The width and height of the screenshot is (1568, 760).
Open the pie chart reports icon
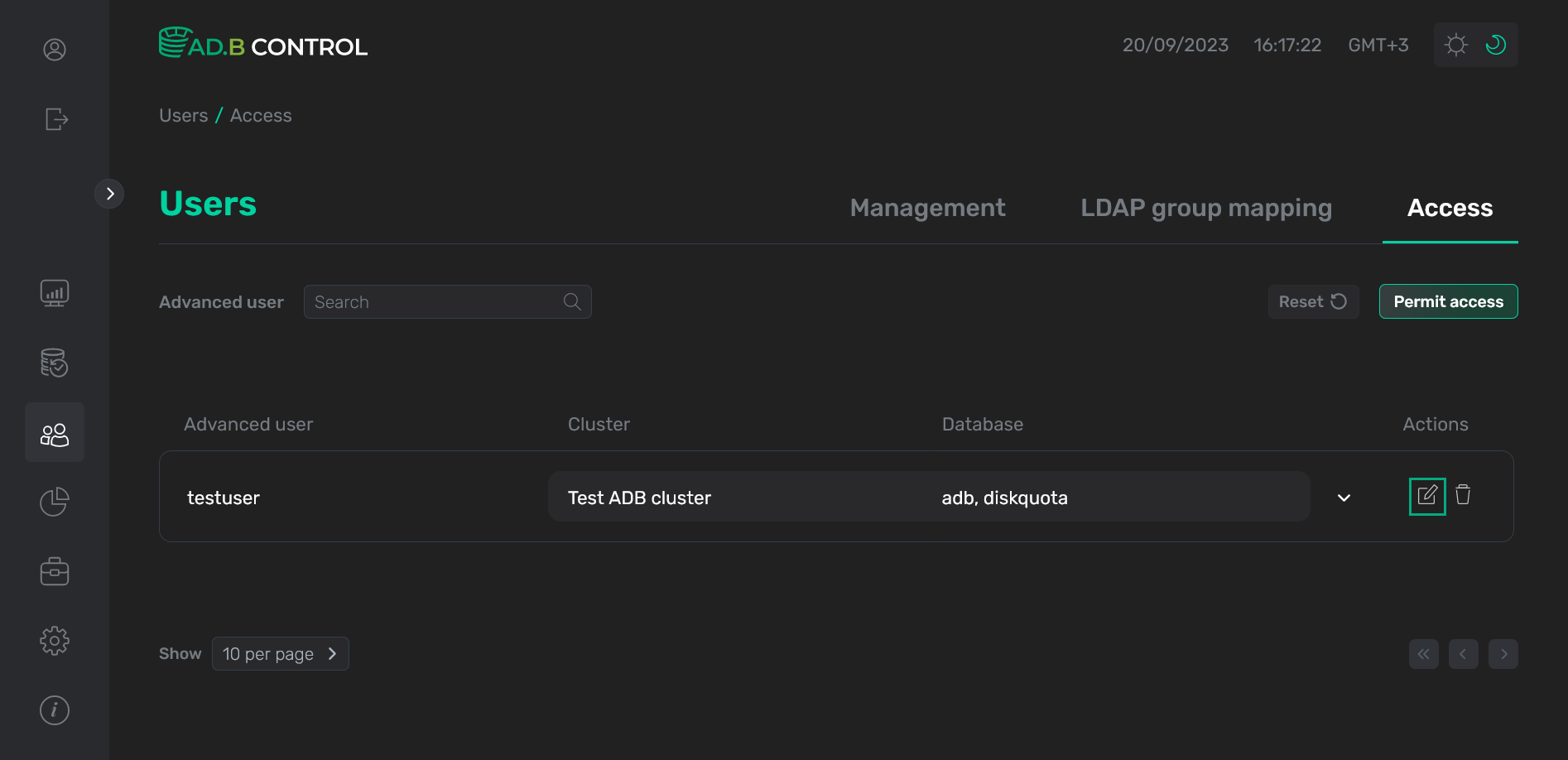54,501
